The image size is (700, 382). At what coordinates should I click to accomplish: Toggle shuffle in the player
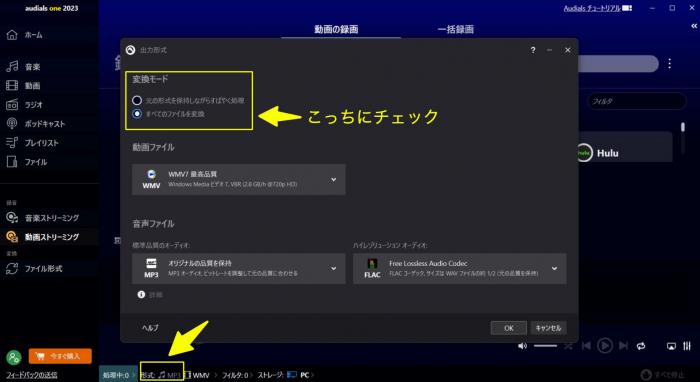point(568,346)
